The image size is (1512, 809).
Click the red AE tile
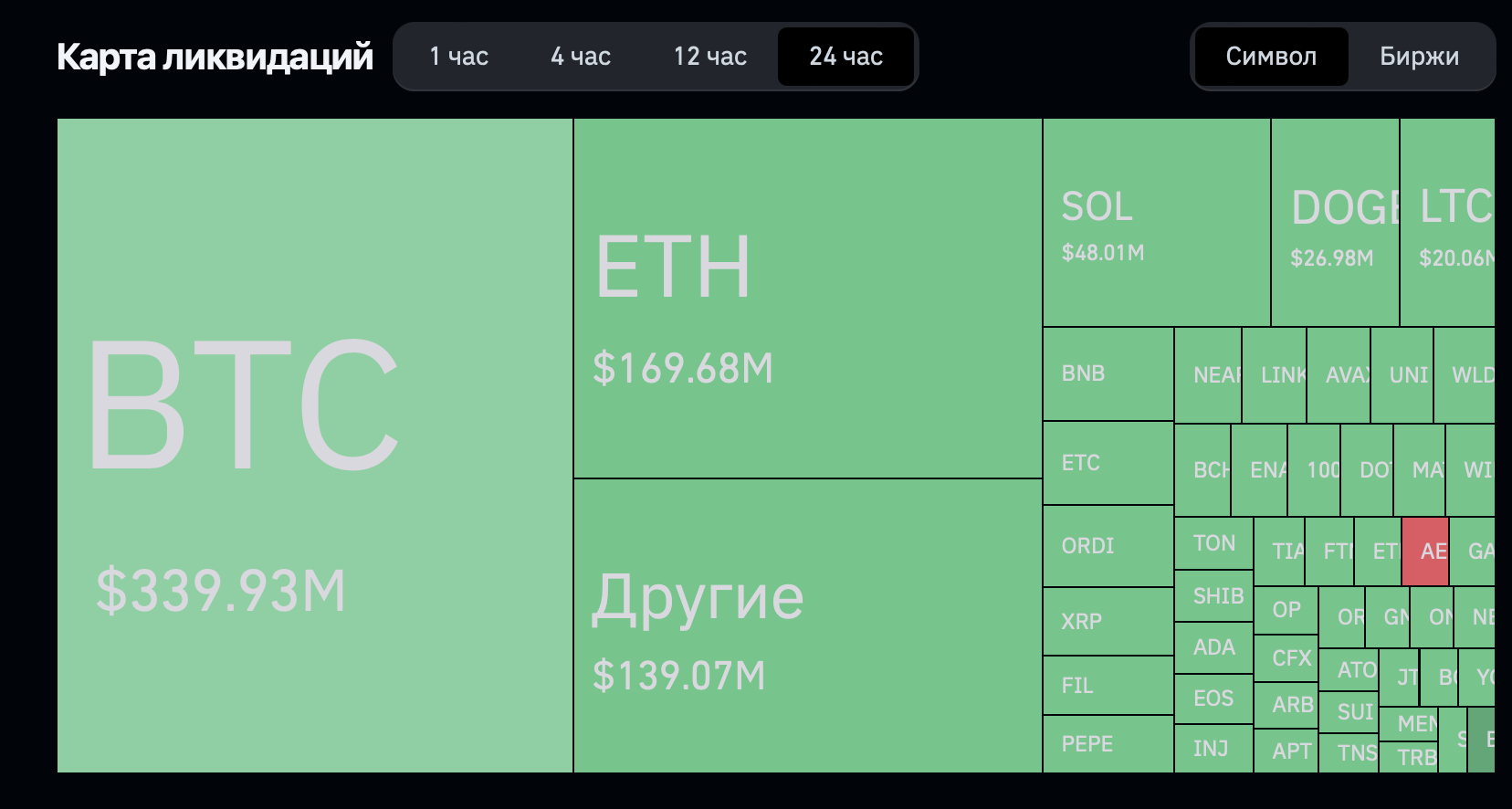[1425, 552]
